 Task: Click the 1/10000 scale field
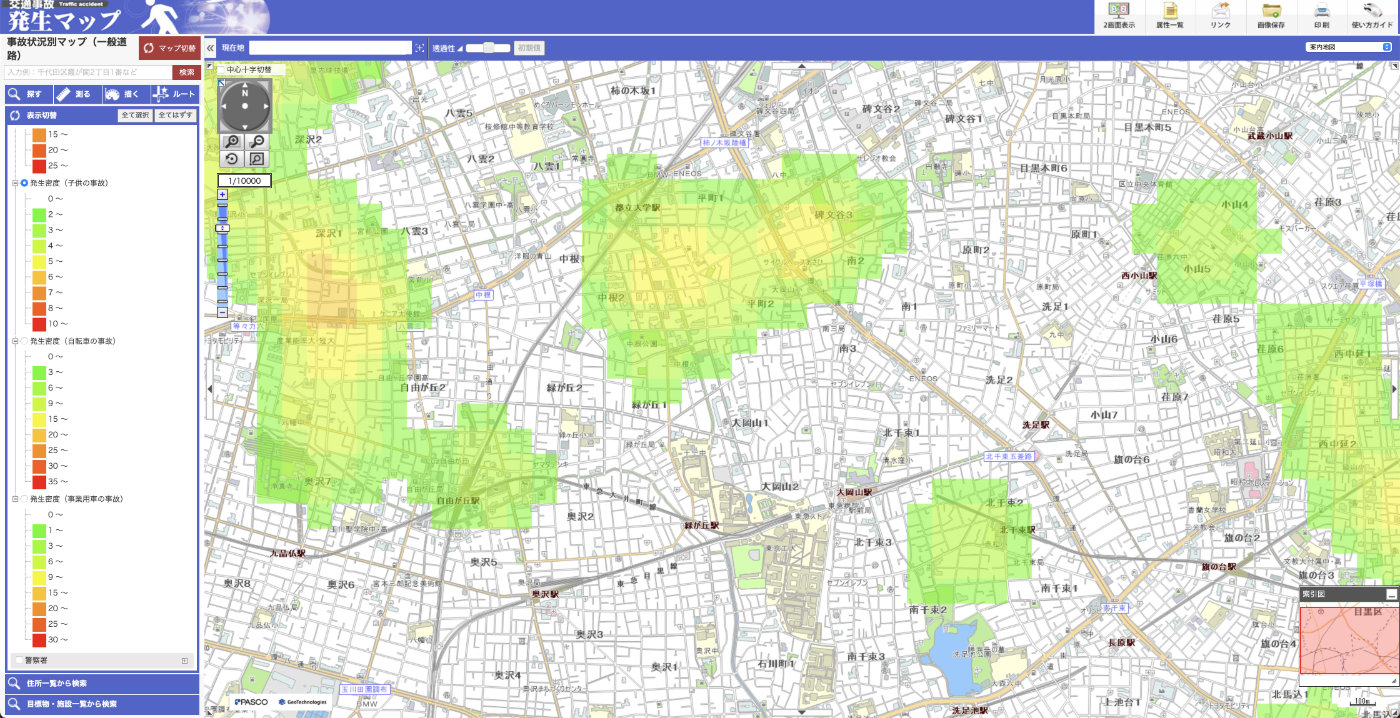tap(245, 181)
